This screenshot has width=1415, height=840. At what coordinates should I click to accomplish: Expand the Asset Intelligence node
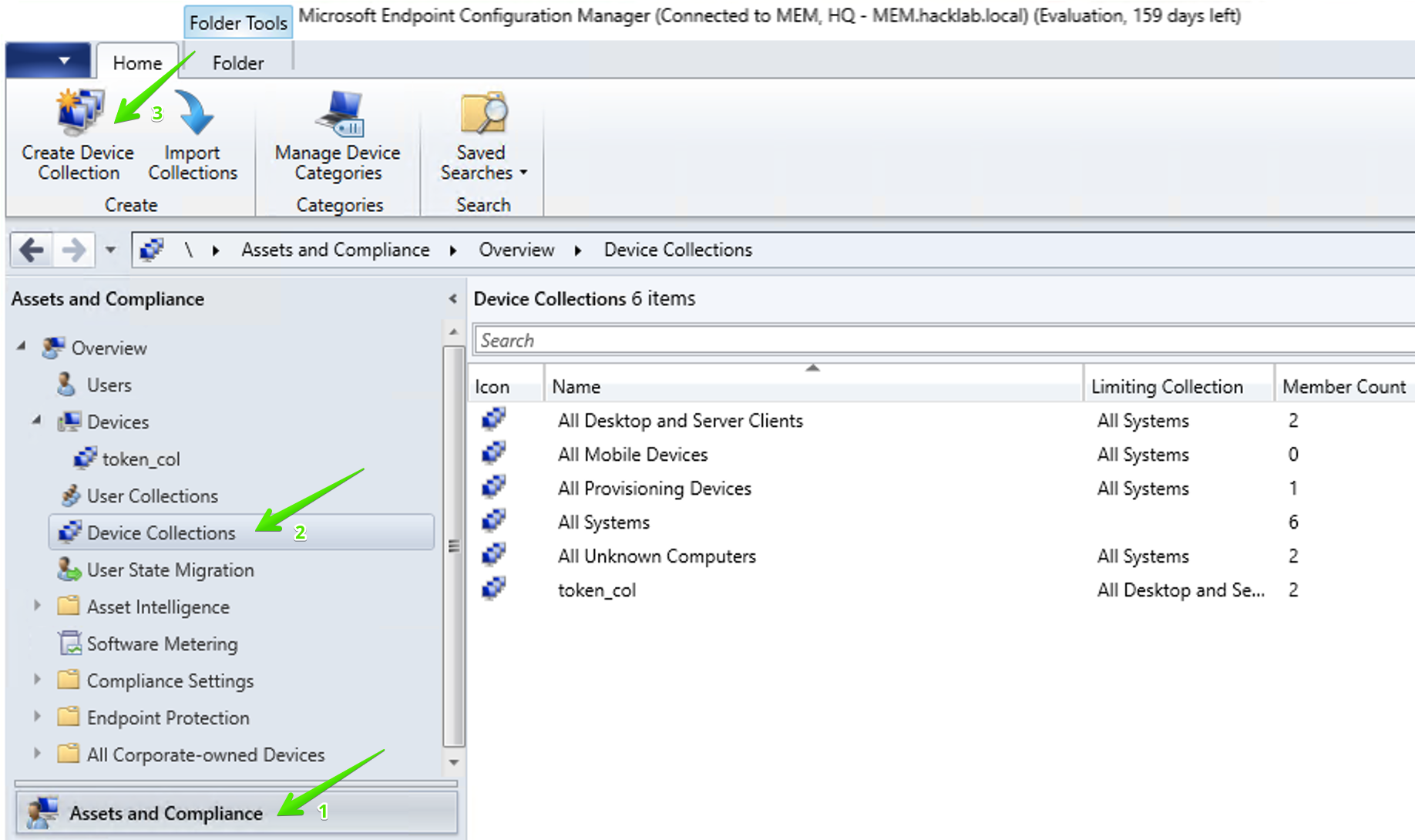(36, 606)
